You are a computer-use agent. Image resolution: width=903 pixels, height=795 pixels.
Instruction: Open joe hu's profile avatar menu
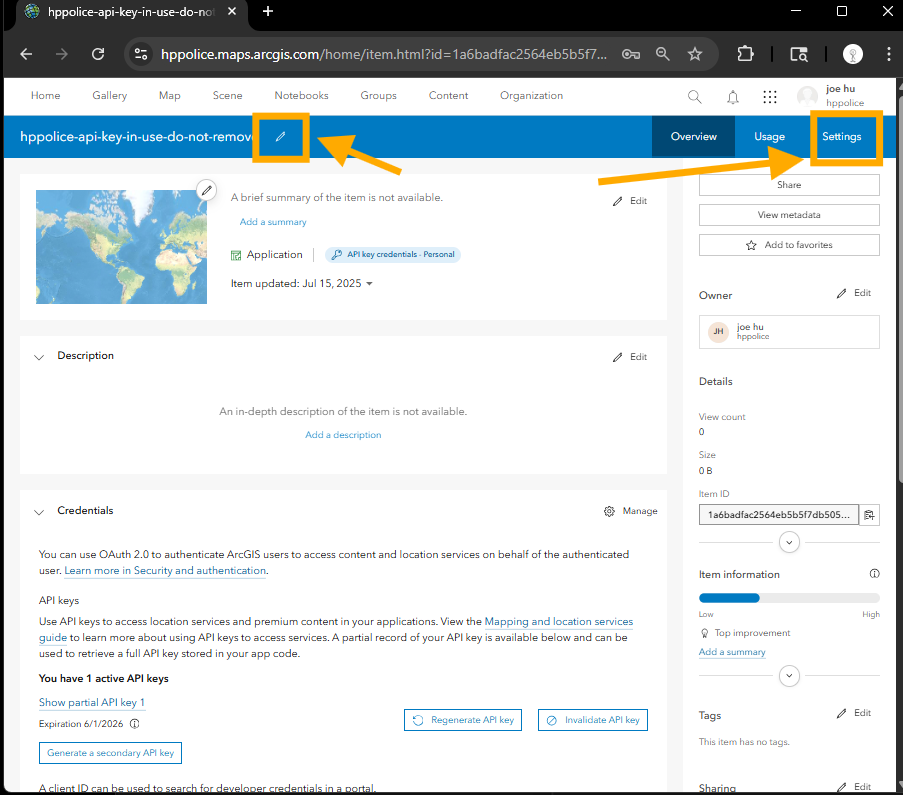tap(807, 96)
